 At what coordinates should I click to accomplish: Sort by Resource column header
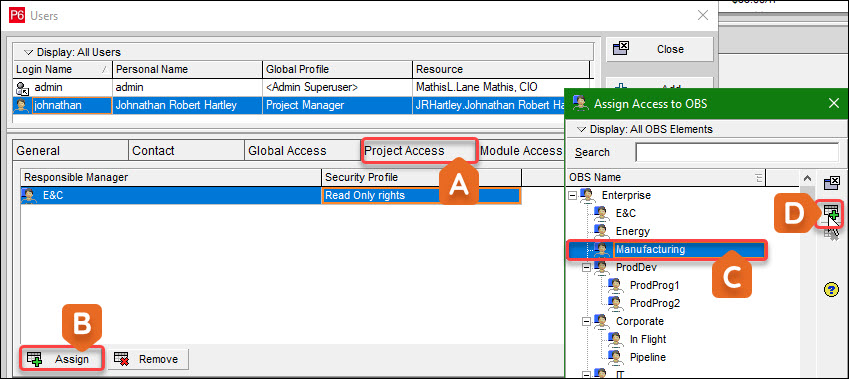tap(502, 69)
